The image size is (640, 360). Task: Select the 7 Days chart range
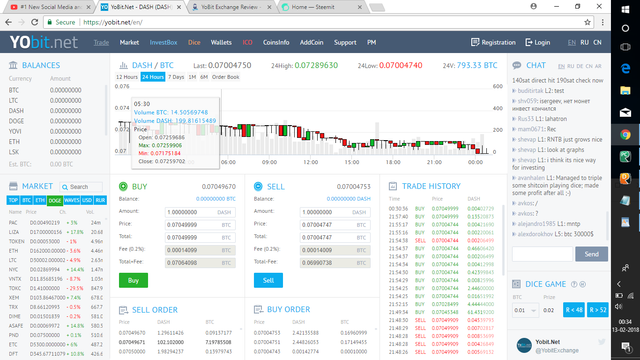coord(176,77)
